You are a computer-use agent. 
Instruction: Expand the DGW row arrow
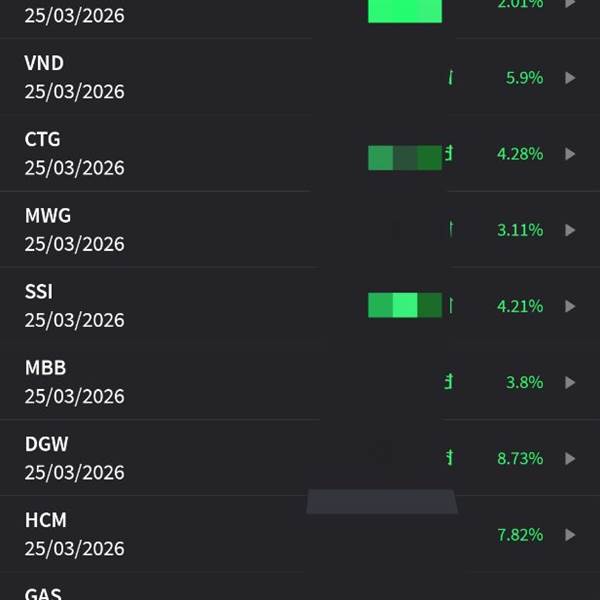[570, 458]
